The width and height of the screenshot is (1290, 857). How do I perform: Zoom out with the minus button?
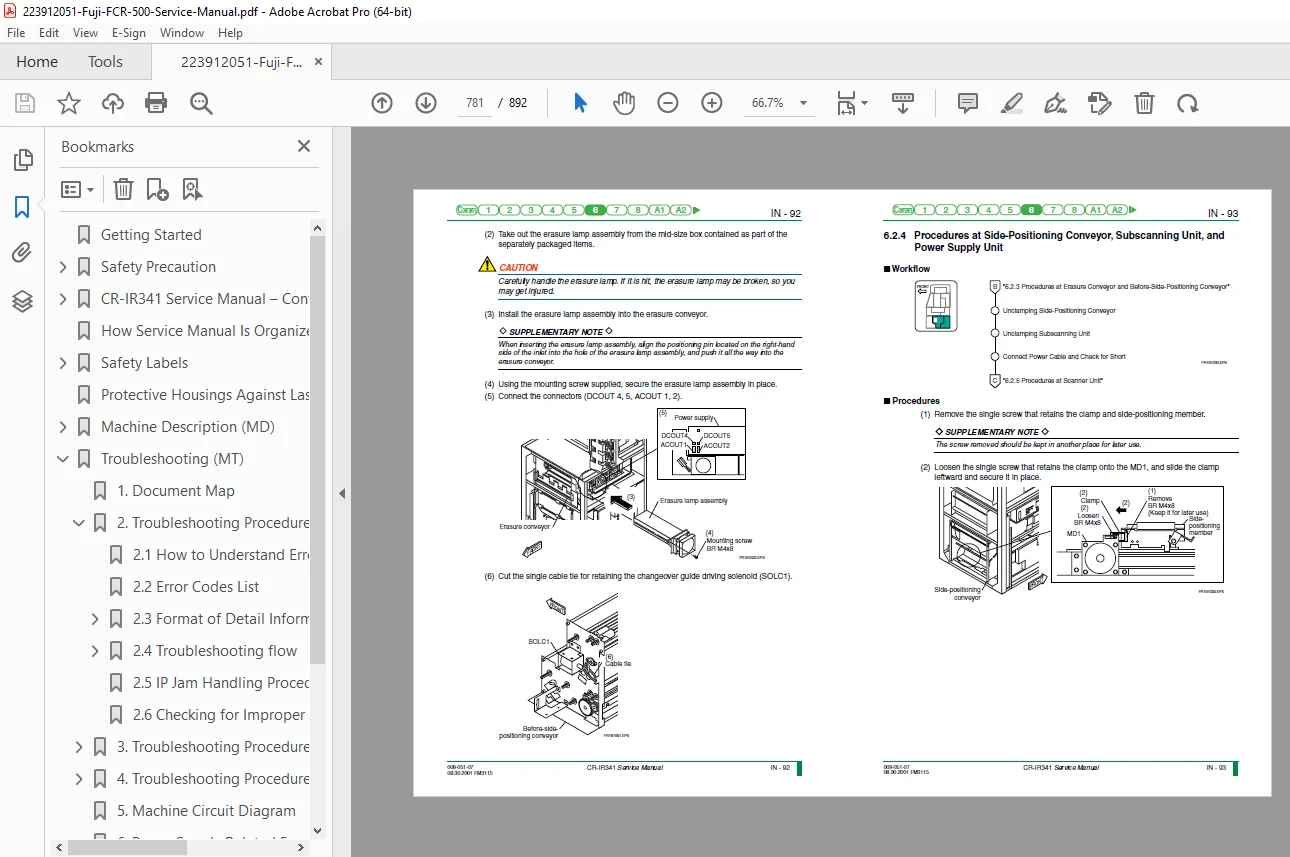click(668, 103)
